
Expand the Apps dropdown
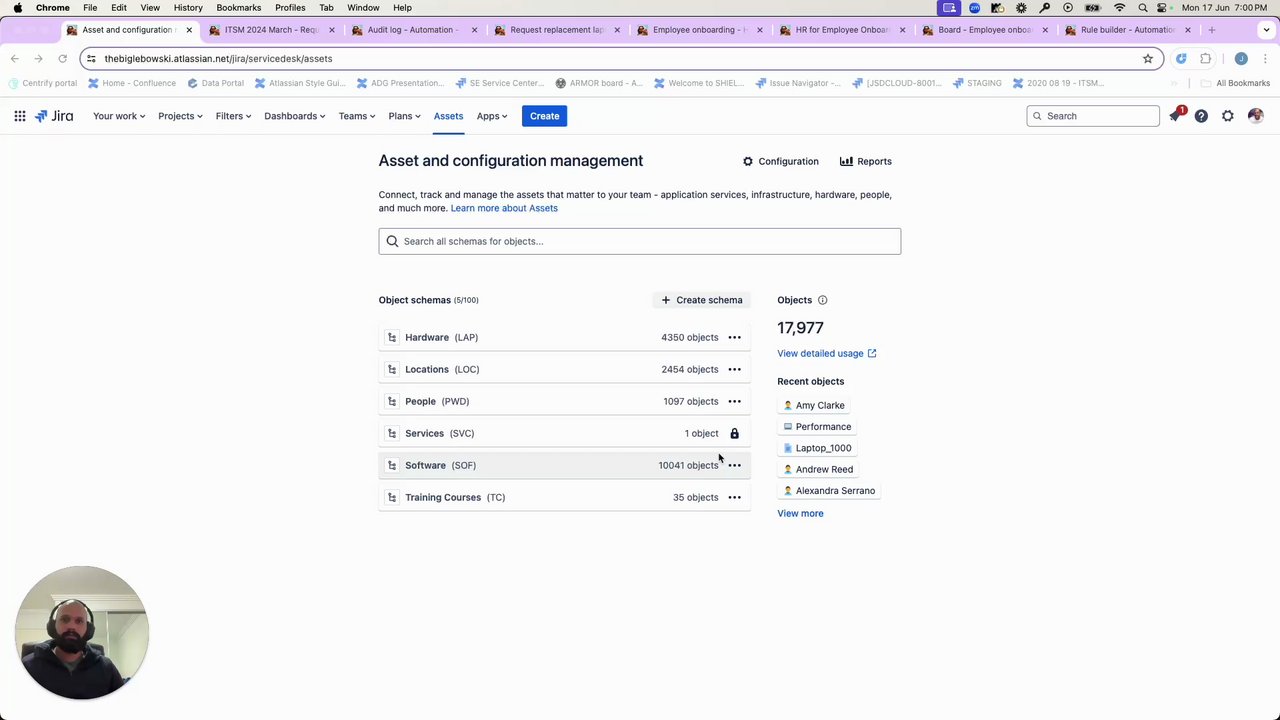point(492,116)
